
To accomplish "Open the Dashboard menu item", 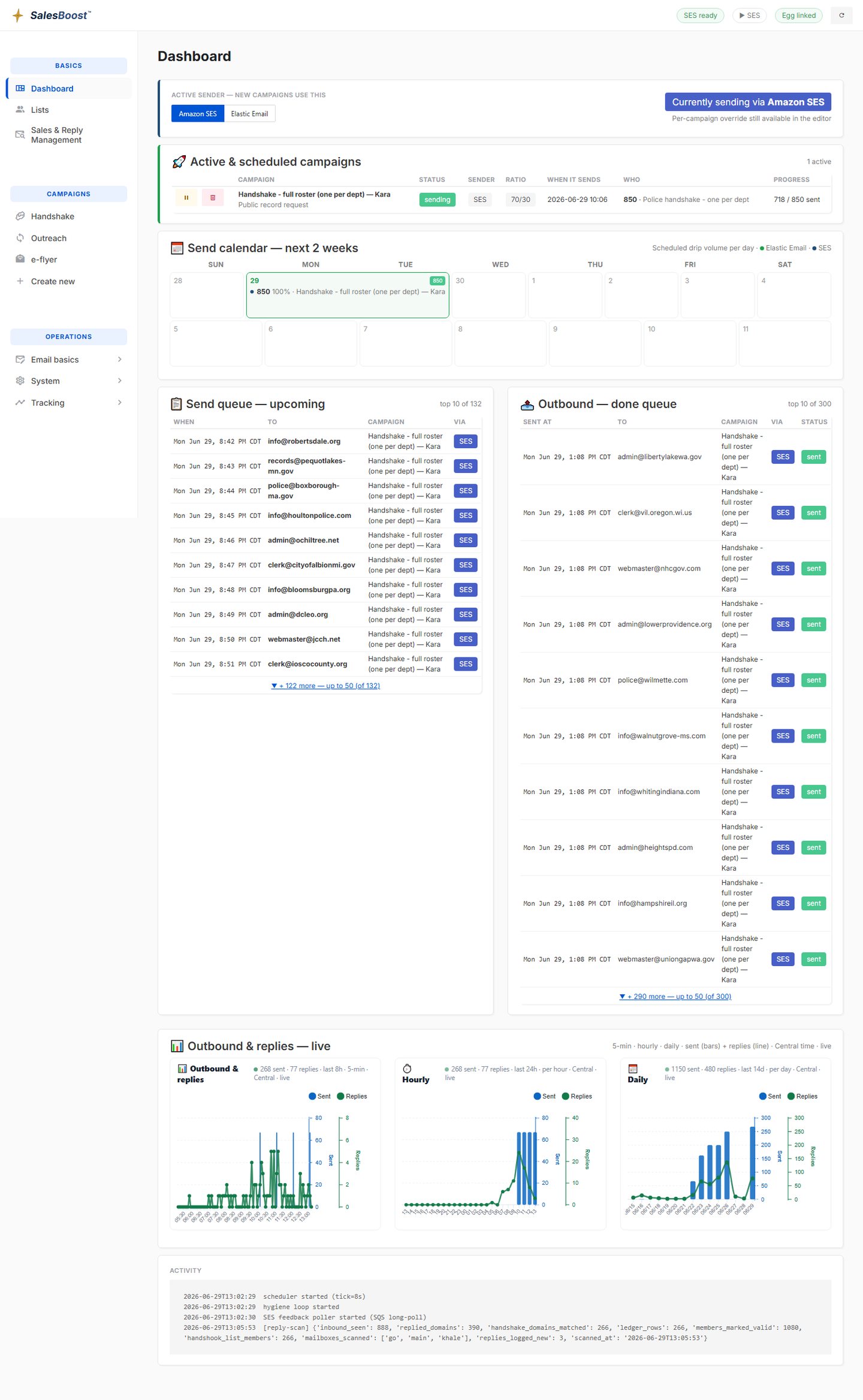I will point(70,88).
